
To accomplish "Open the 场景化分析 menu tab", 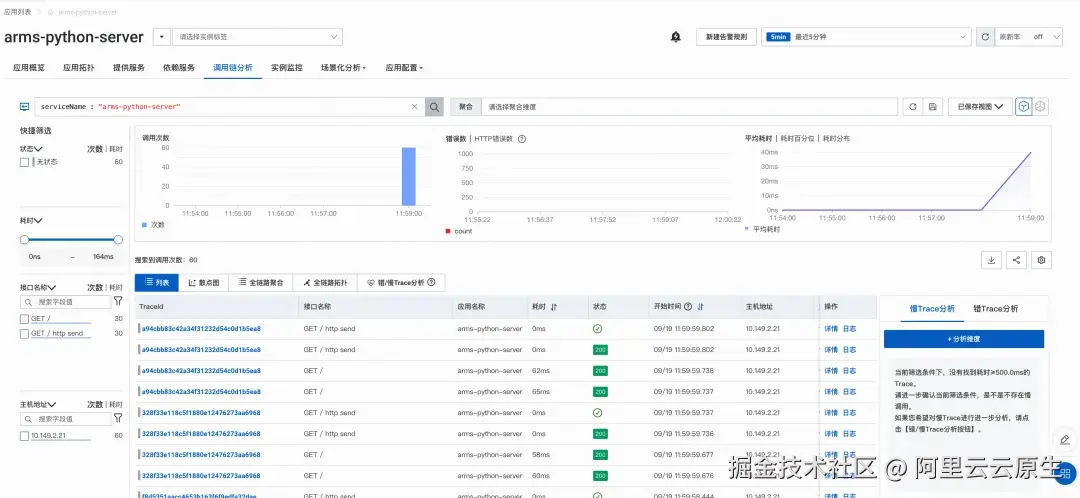I will coord(343,68).
